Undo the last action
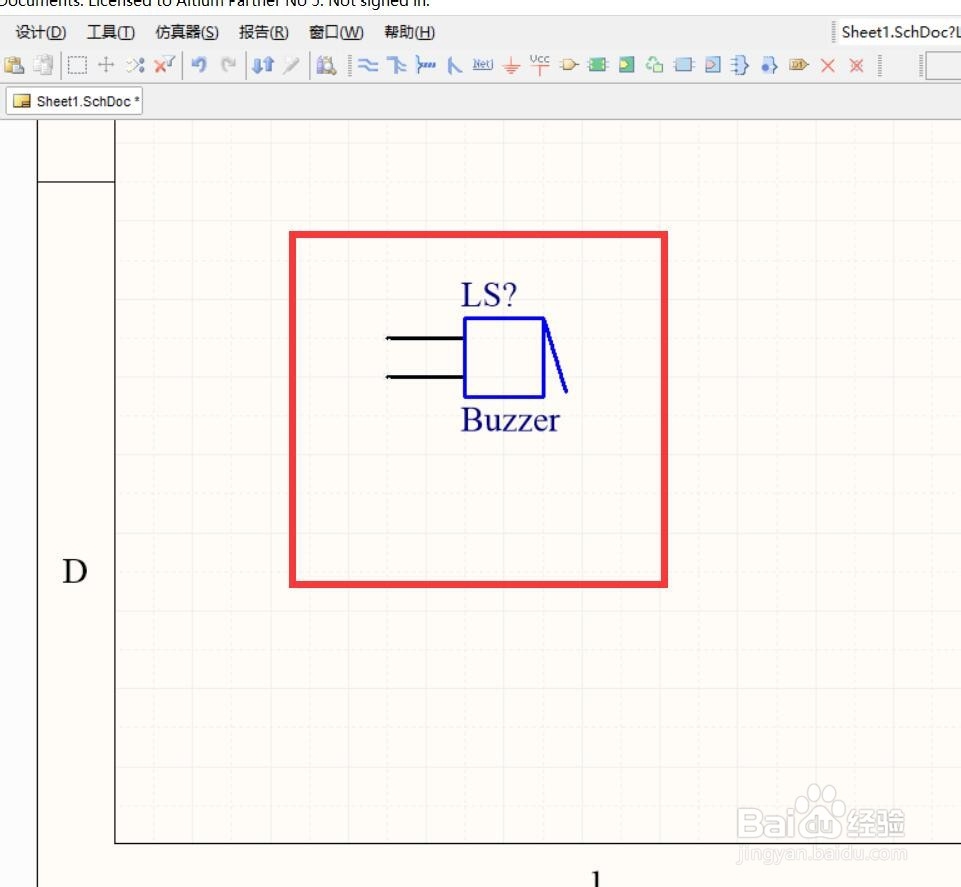961x887 pixels. pos(199,64)
